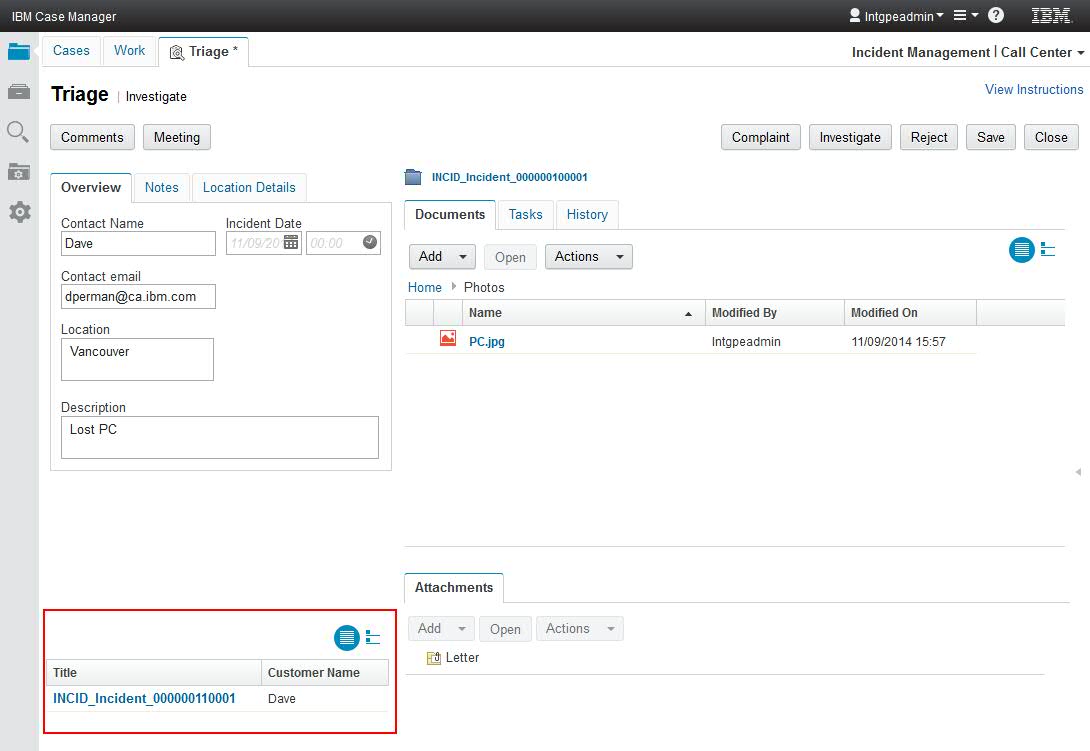Click the help question mark icon
Screen dimensions: 1090x751
[995, 15]
